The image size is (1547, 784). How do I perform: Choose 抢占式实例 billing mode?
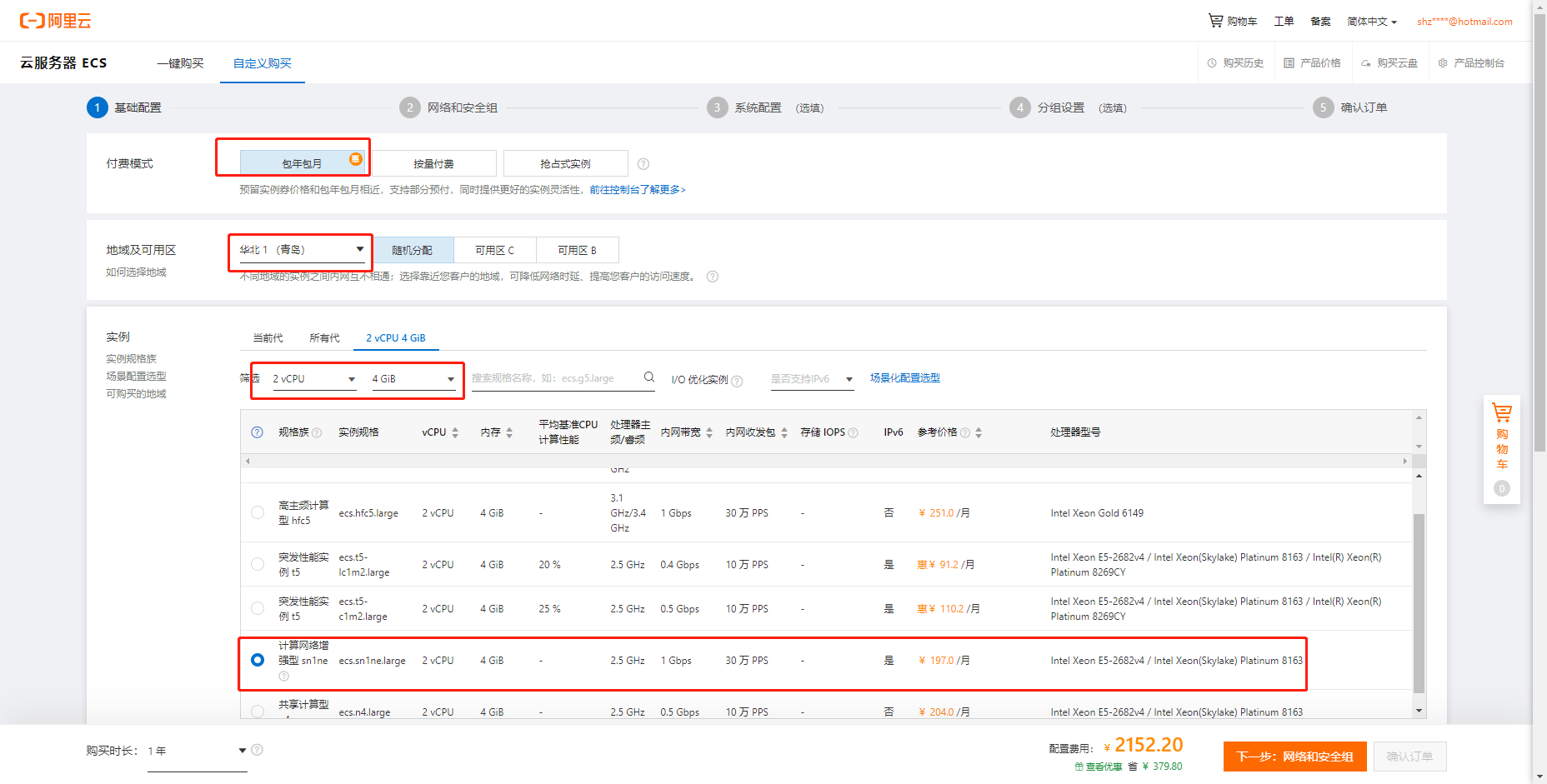565,163
